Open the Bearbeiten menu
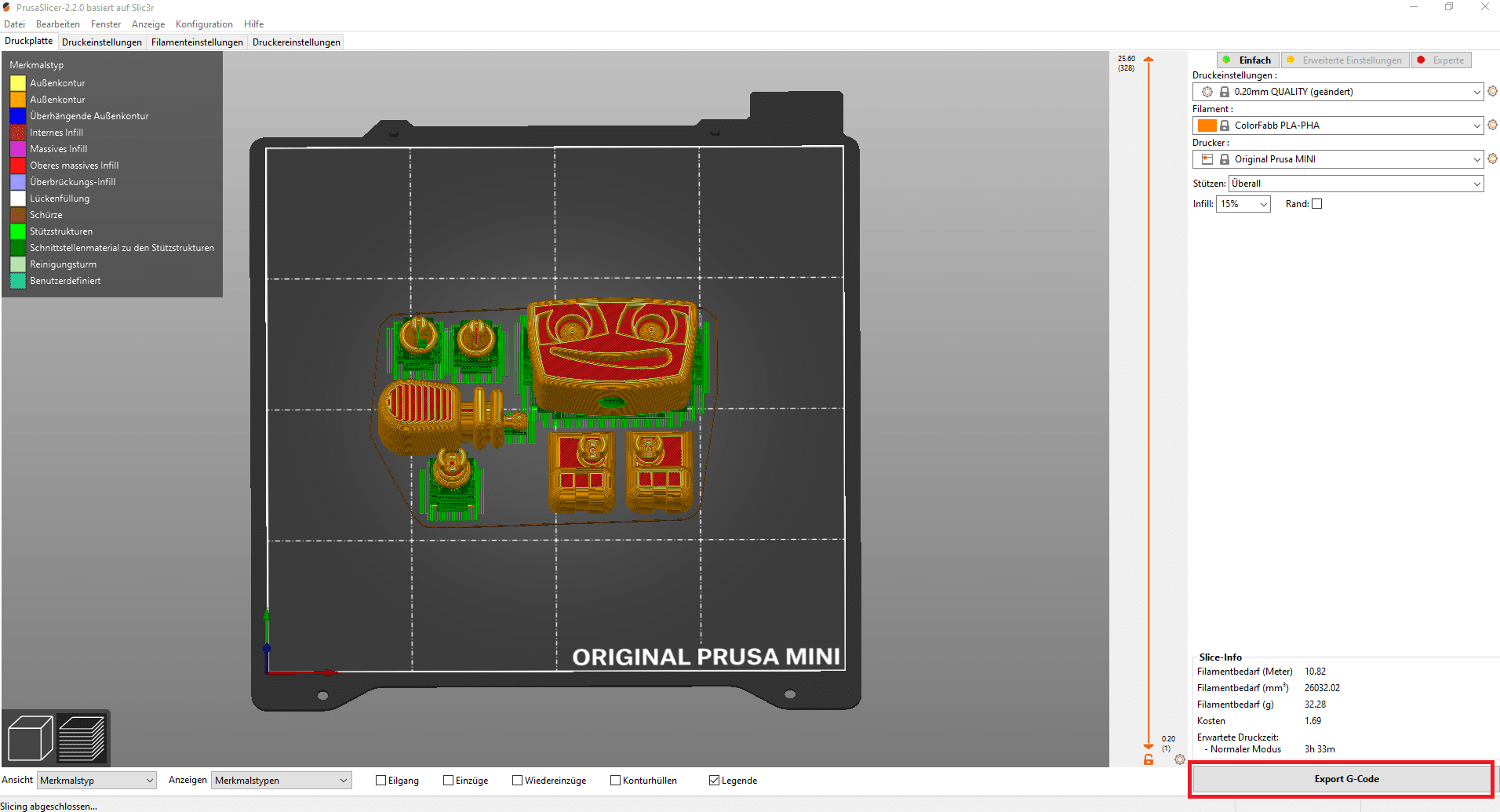This screenshot has width=1500, height=812. pos(58,24)
